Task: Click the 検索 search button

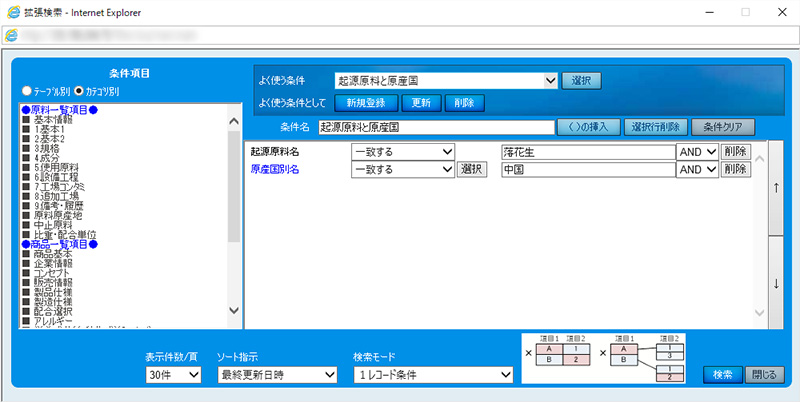Action: click(721, 375)
